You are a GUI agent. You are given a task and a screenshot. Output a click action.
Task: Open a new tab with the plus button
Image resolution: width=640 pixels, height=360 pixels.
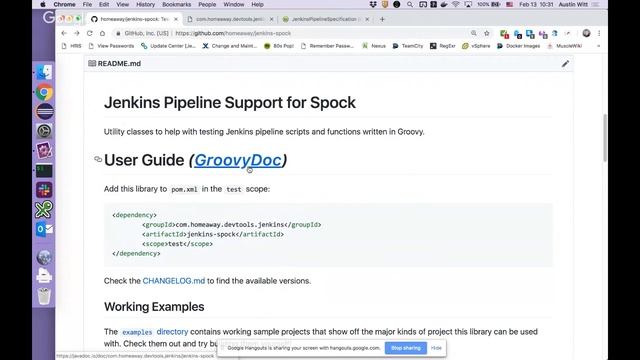[382, 19]
